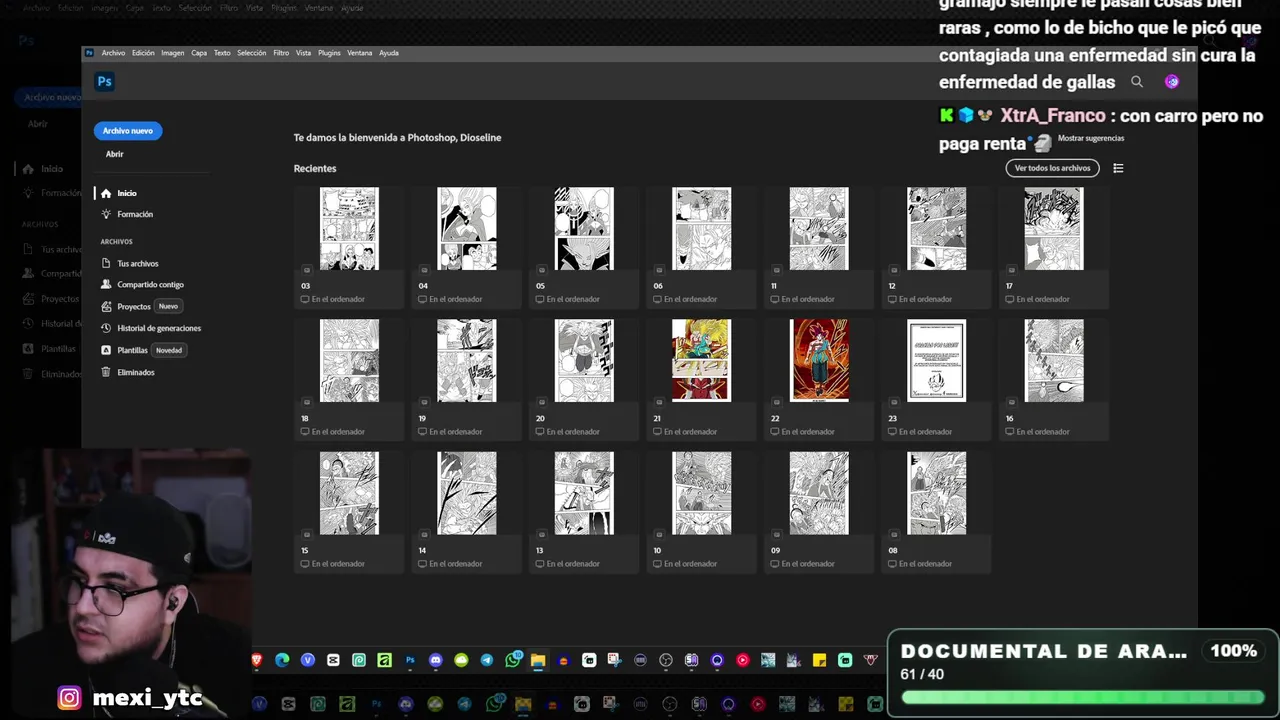
Task: Open red color thumbnail 22
Action: (819, 361)
